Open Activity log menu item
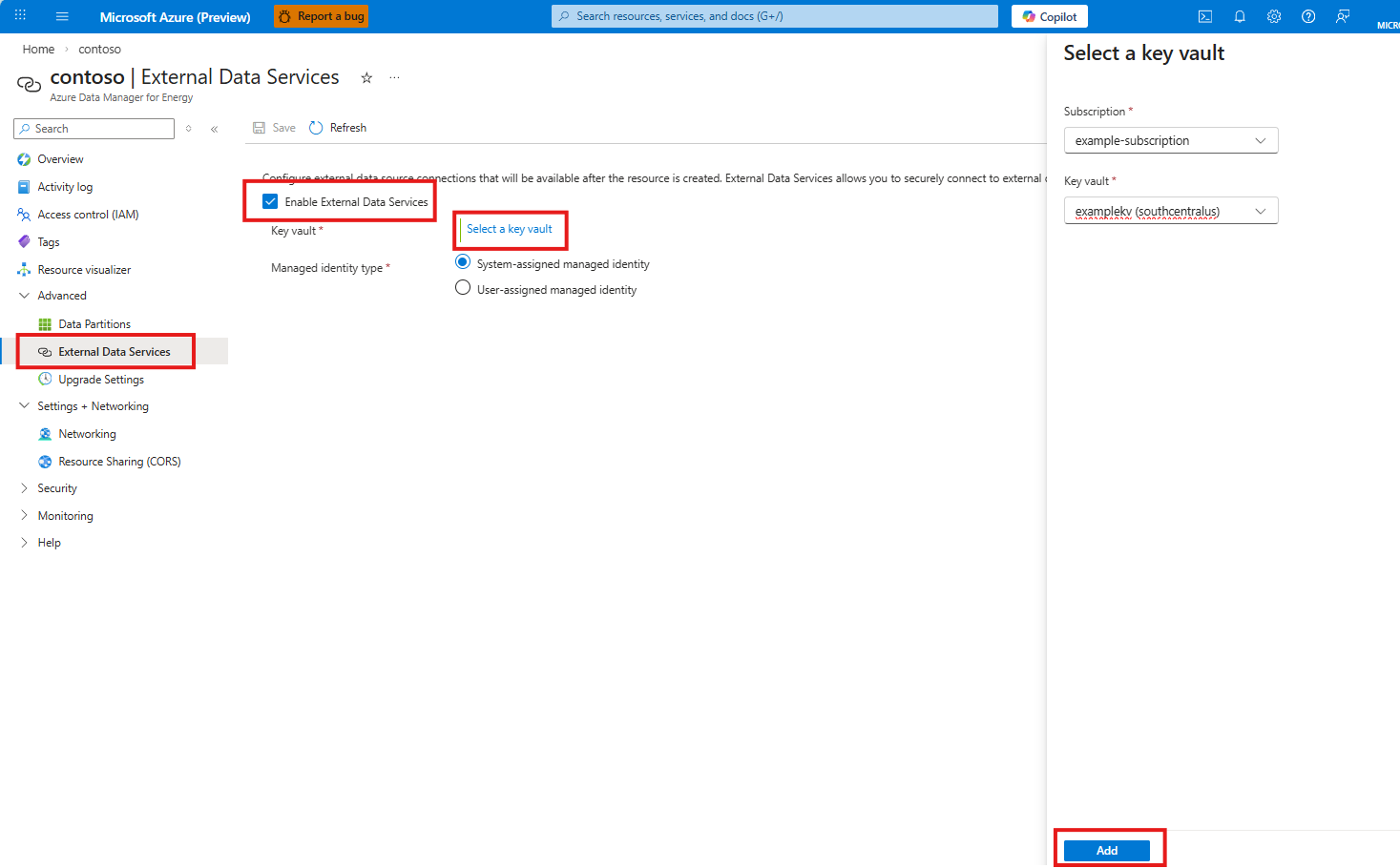The image size is (1400, 868). pyautogui.click(x=65, y=187)
